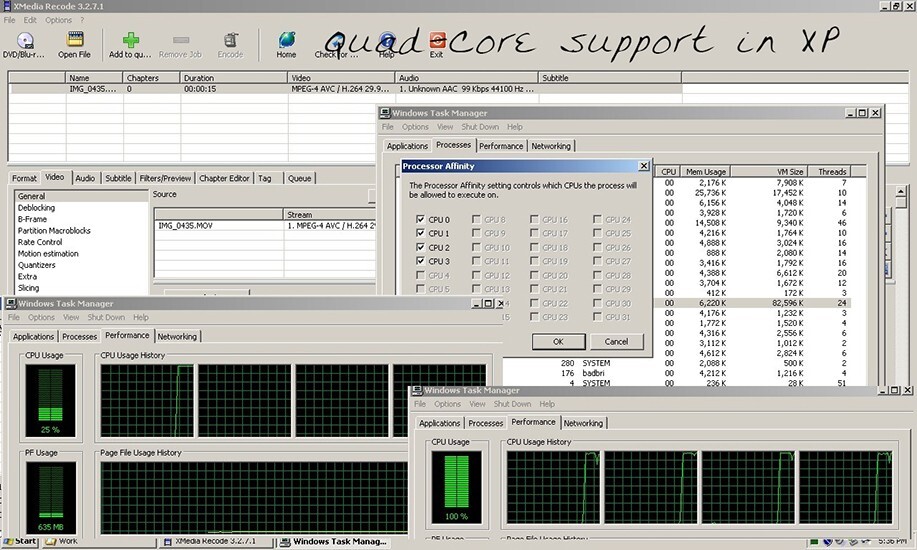Select the IMG_0435.MOV source row

(264, 225)
